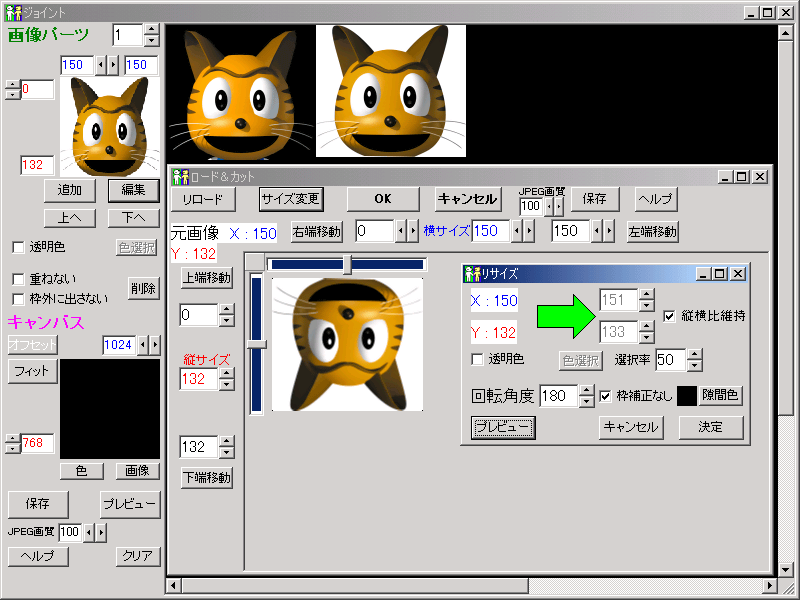This screenshot has height=600, width=800.
Task: Click the フィット button in canvas section
Action: (x=29, y=371)
